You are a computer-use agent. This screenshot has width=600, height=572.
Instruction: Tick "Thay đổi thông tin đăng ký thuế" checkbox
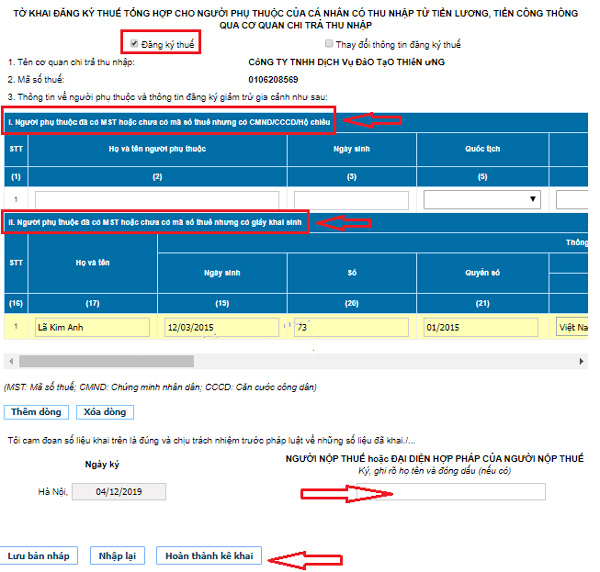point(330,44)
